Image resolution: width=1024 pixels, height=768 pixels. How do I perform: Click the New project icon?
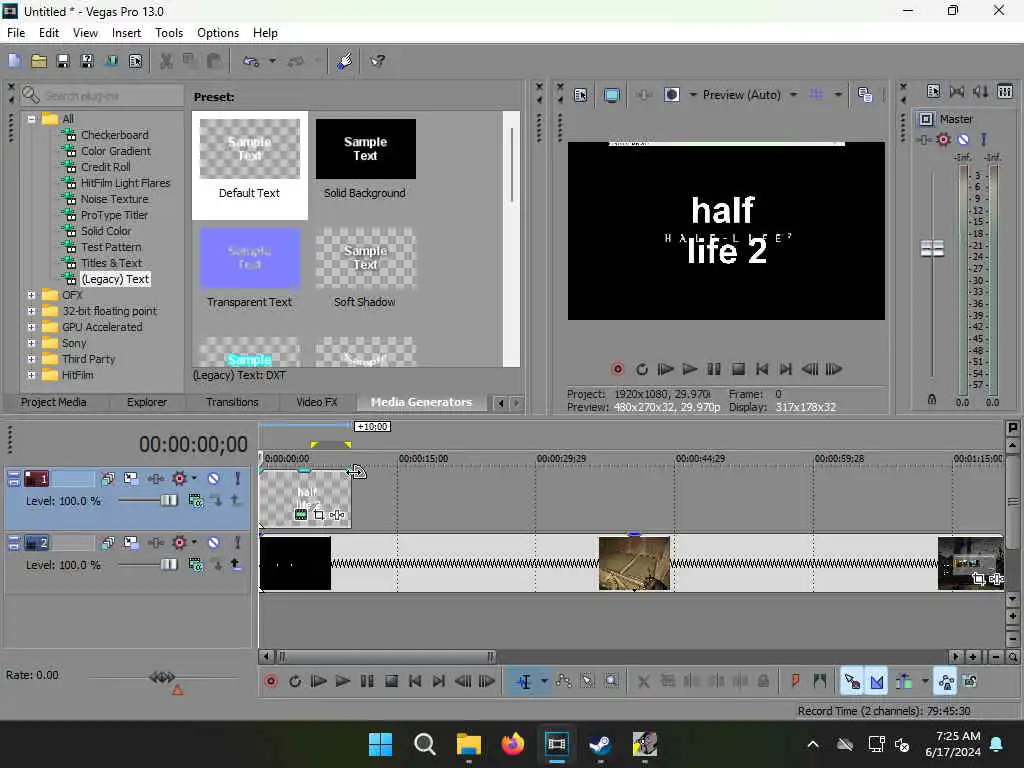[x=14, y=61]
